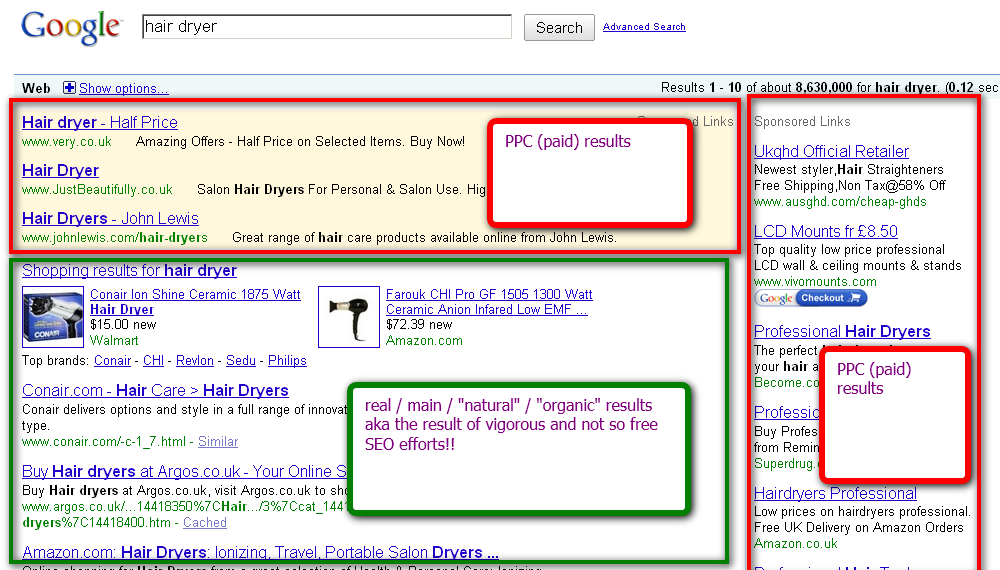Focus the search box containing hair dryer
The width and height of the screenshot is (1000, 570).
327,27
